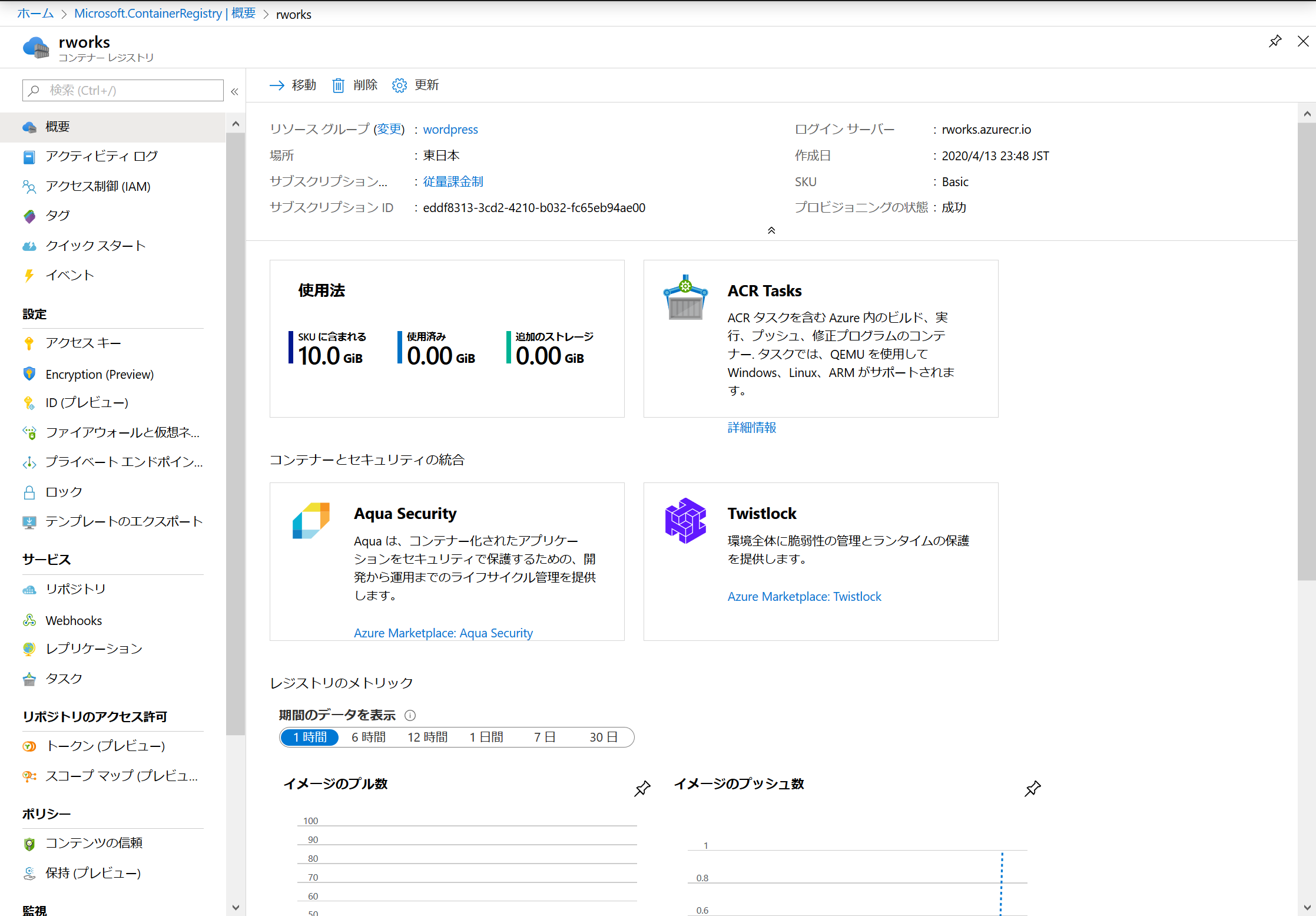Click the main pane scrollbar thumb

tap(1307, 352)
